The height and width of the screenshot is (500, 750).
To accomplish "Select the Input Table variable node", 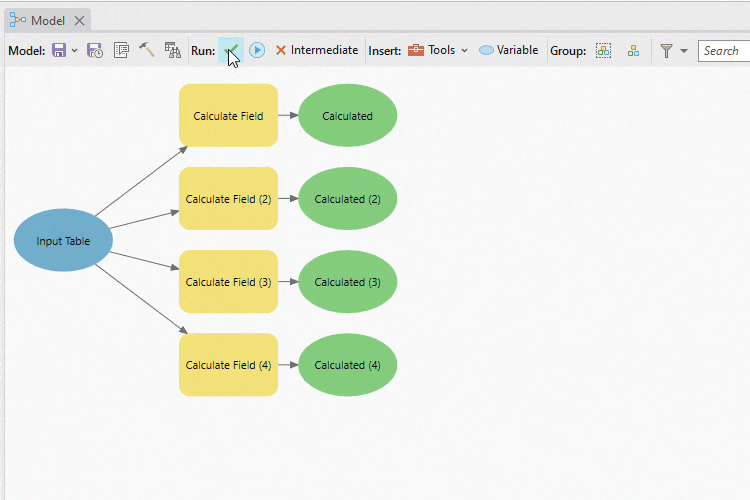I will point(63,241).
